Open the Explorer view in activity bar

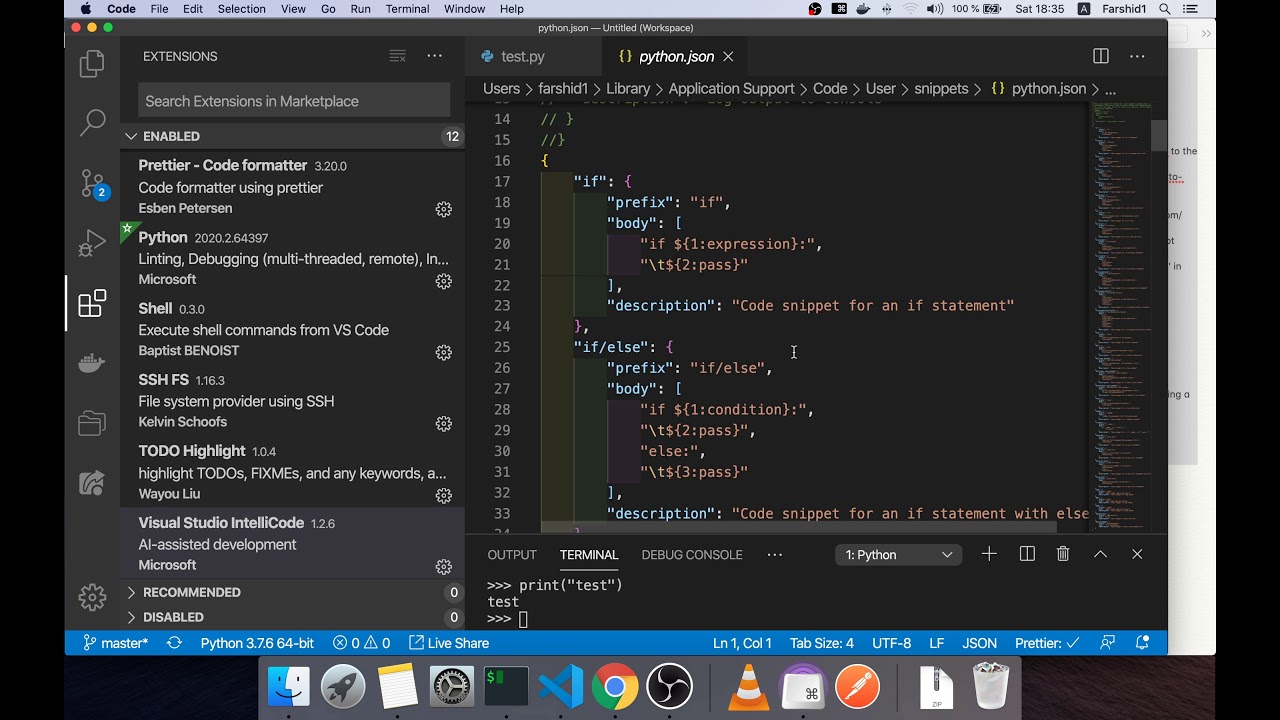92,64
